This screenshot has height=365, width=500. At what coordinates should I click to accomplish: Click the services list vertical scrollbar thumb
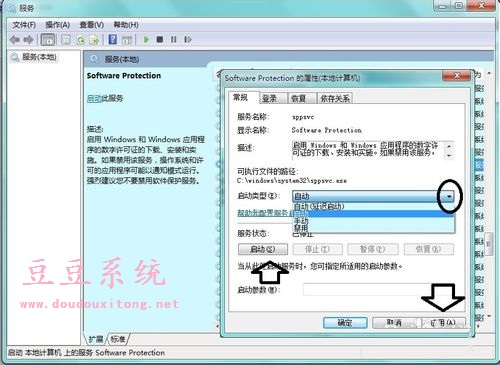tap(489, 244)
